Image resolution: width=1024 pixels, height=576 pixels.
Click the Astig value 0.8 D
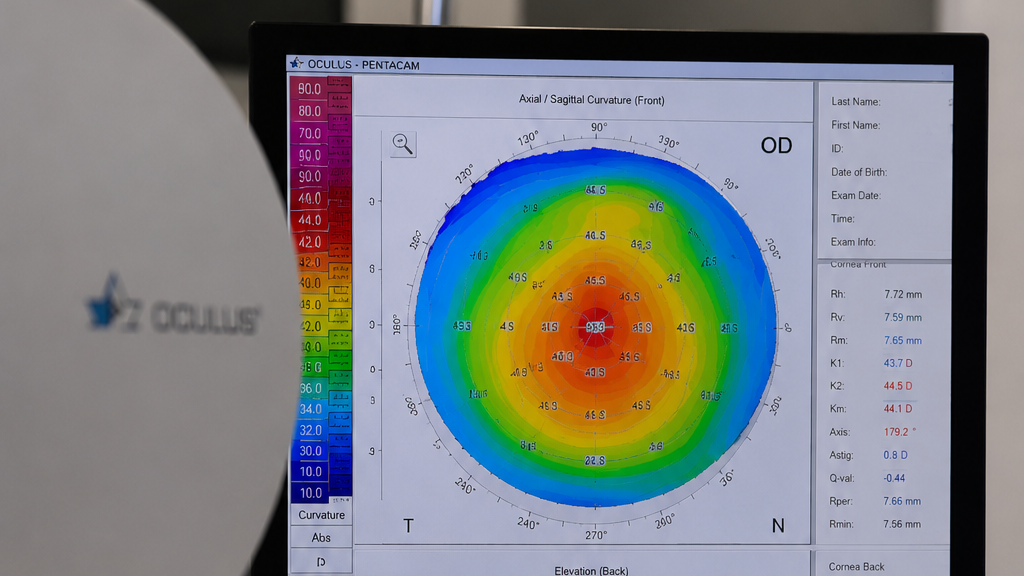tap(895, 455)
